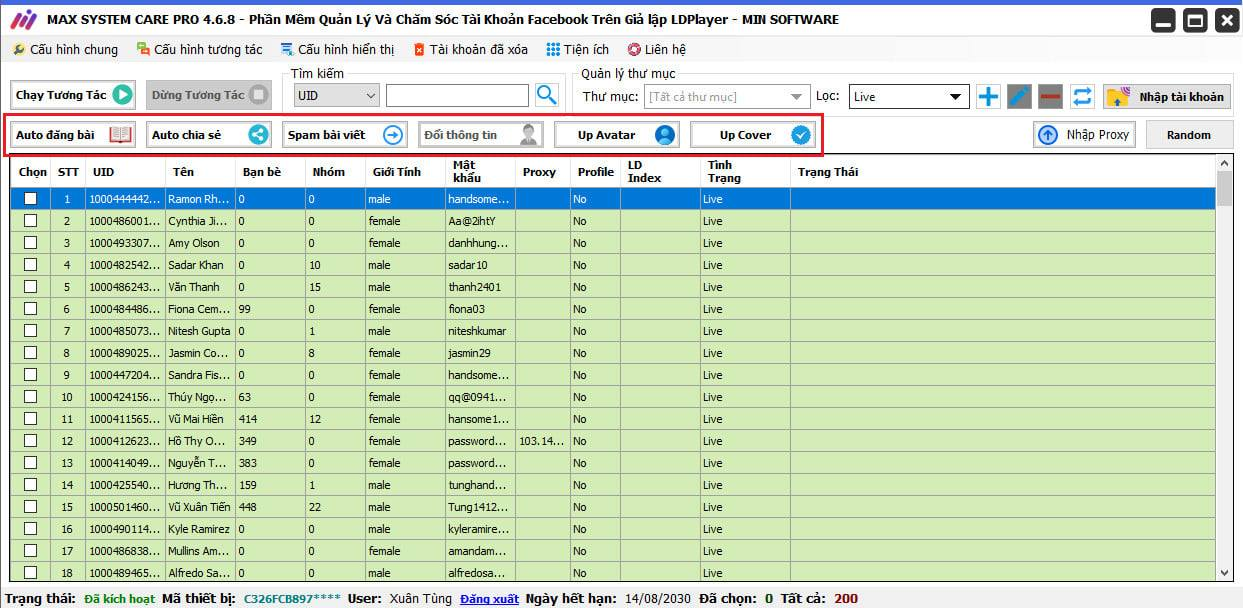Image resolution: width=1243 pixels, height=608 pixels.
Task: Click the Tên column header
Action: point(201,172)
